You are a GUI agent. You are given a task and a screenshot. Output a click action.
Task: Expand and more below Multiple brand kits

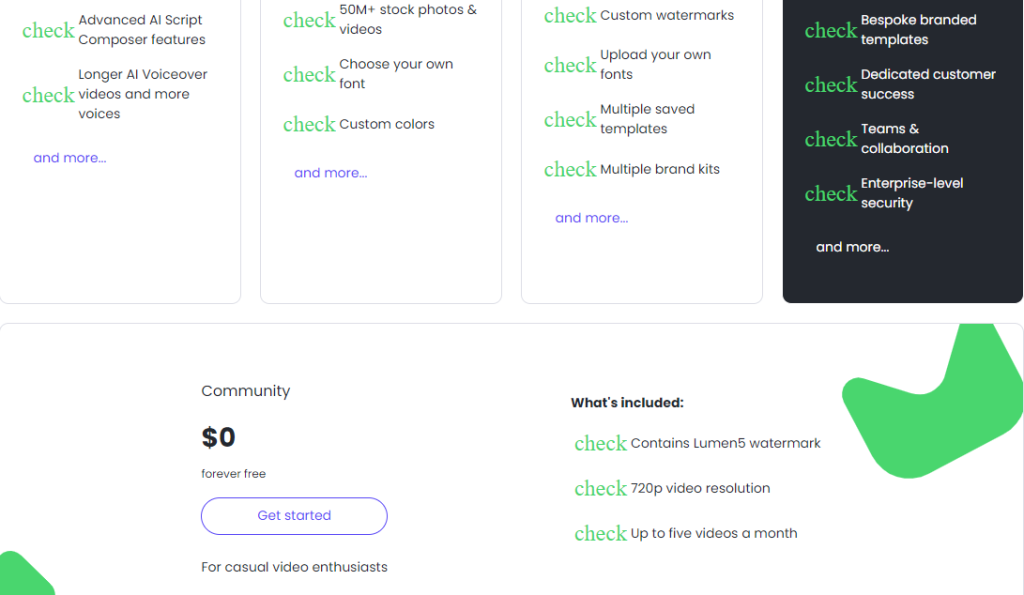pos(591,217)
